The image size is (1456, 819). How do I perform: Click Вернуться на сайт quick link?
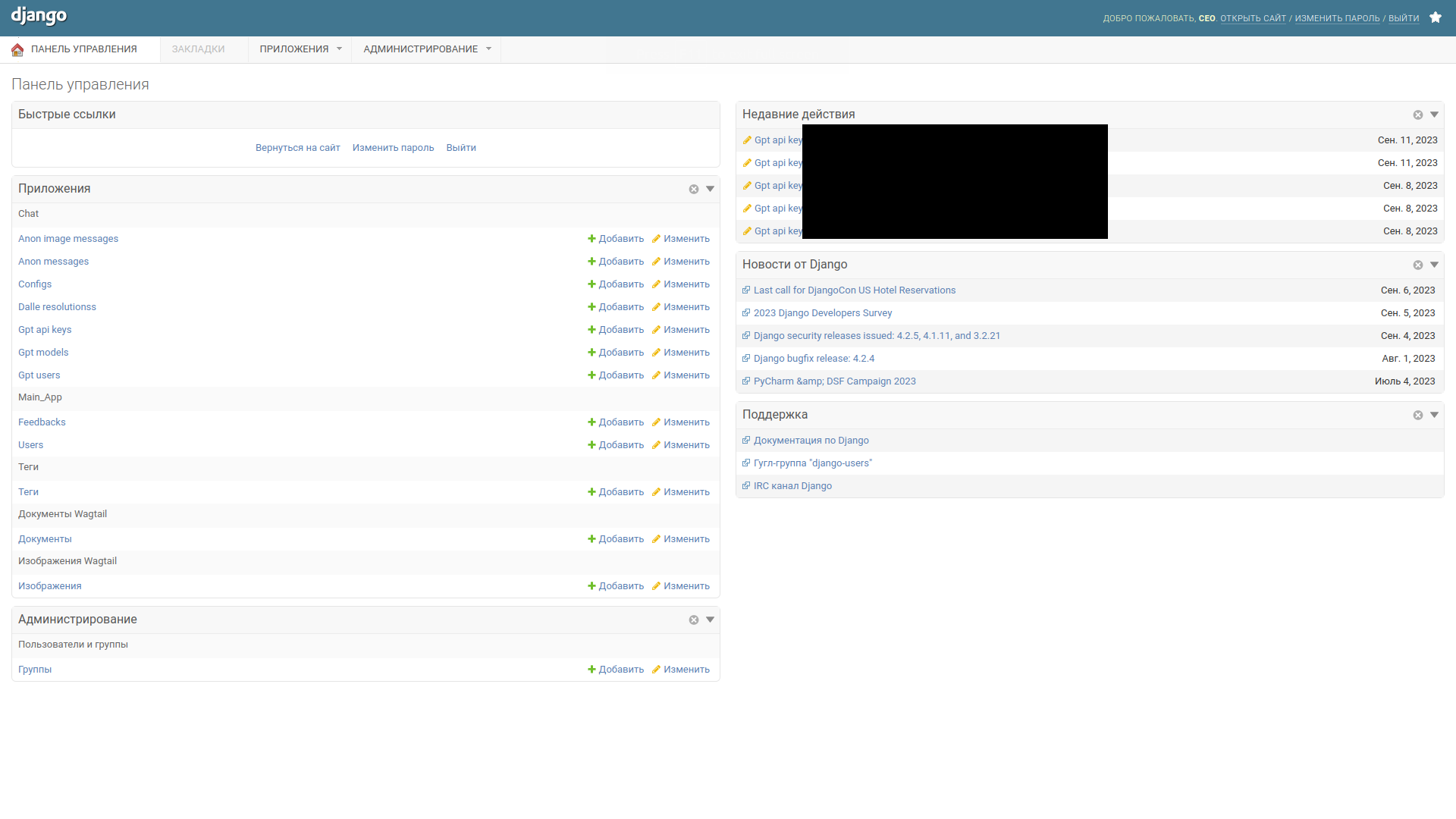297,148
